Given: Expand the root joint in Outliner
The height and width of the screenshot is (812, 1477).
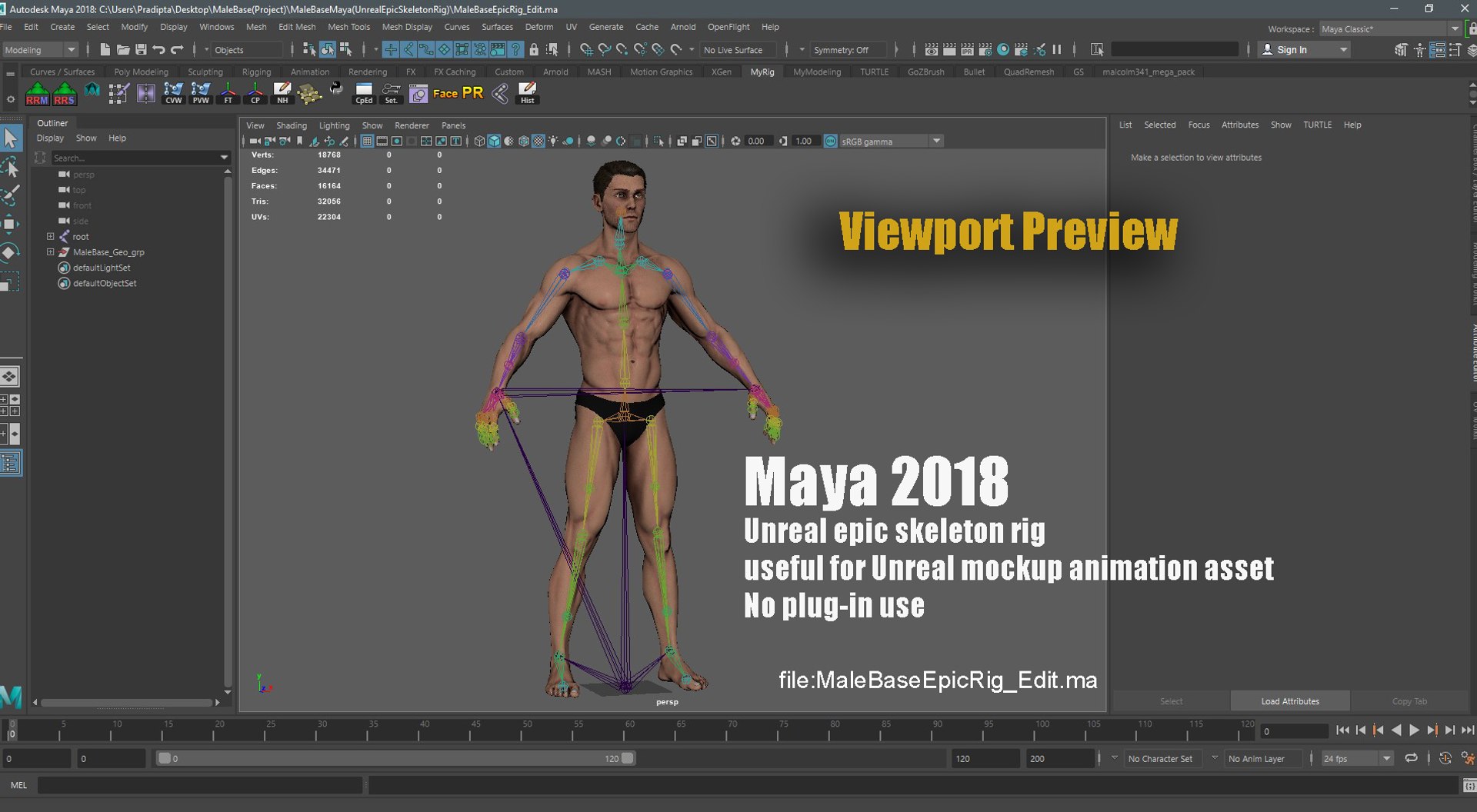Looking at the screenshot, I should coord(50,237).
